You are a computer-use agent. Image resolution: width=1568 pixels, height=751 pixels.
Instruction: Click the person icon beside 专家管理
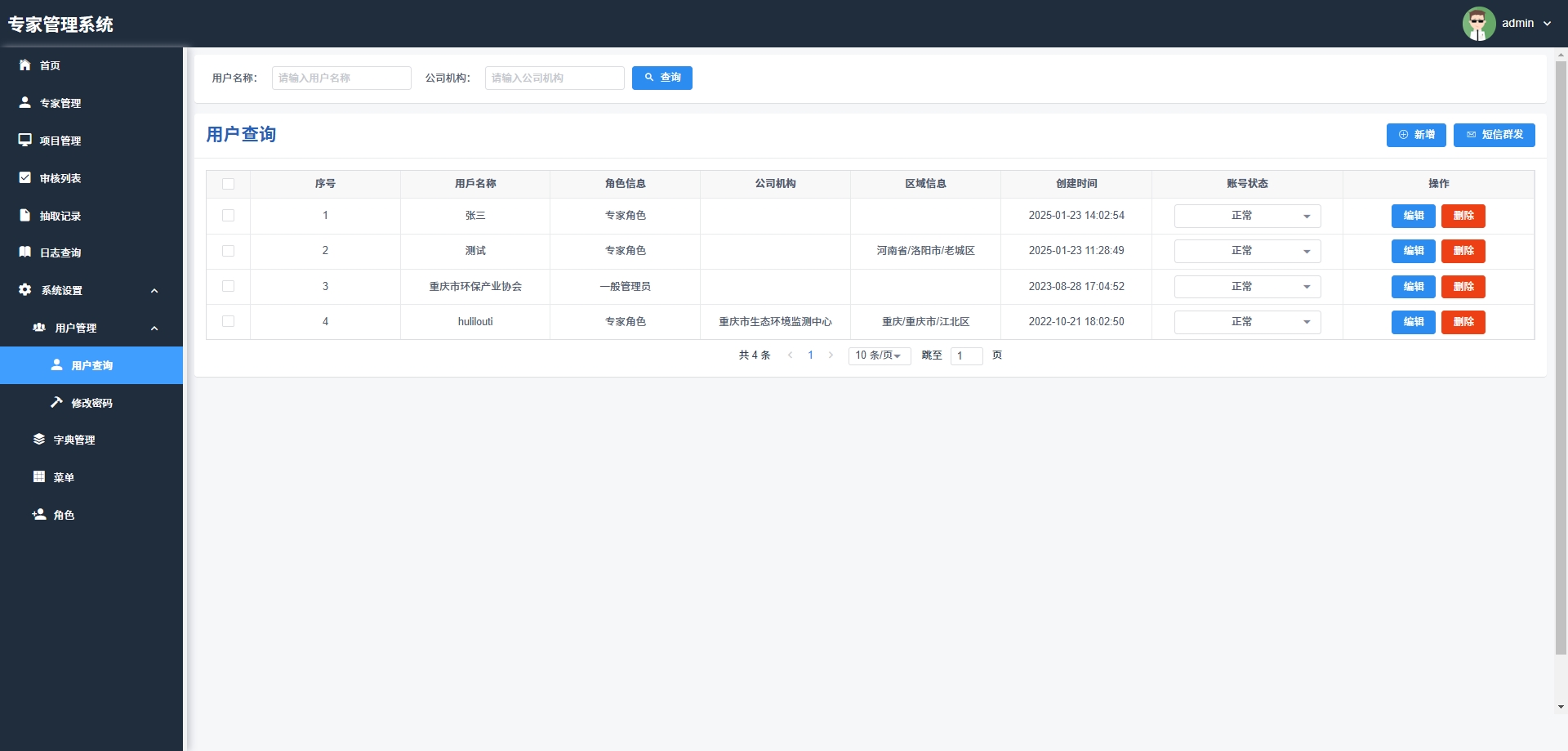(x=24, y=102)
